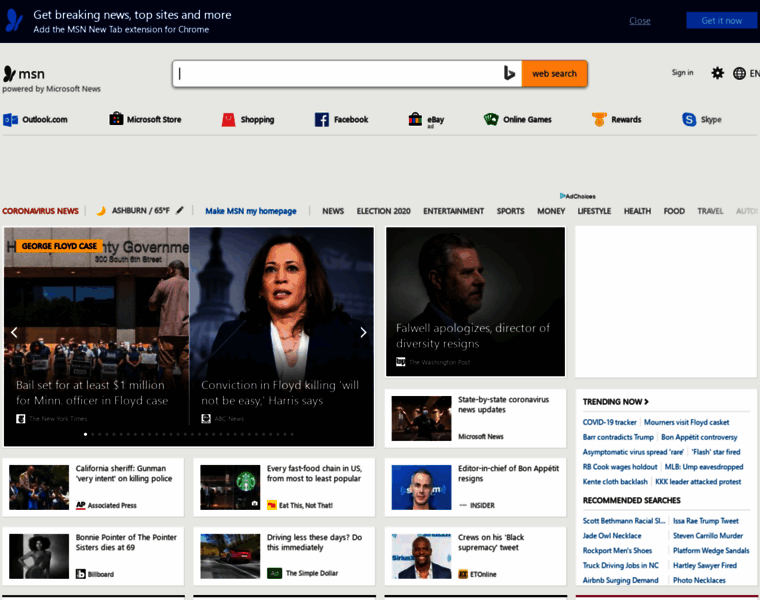Open the NEWS menu tab
The width and height of the screenshot is (760, 600).
pyautogui.click(x=333, y=211)
